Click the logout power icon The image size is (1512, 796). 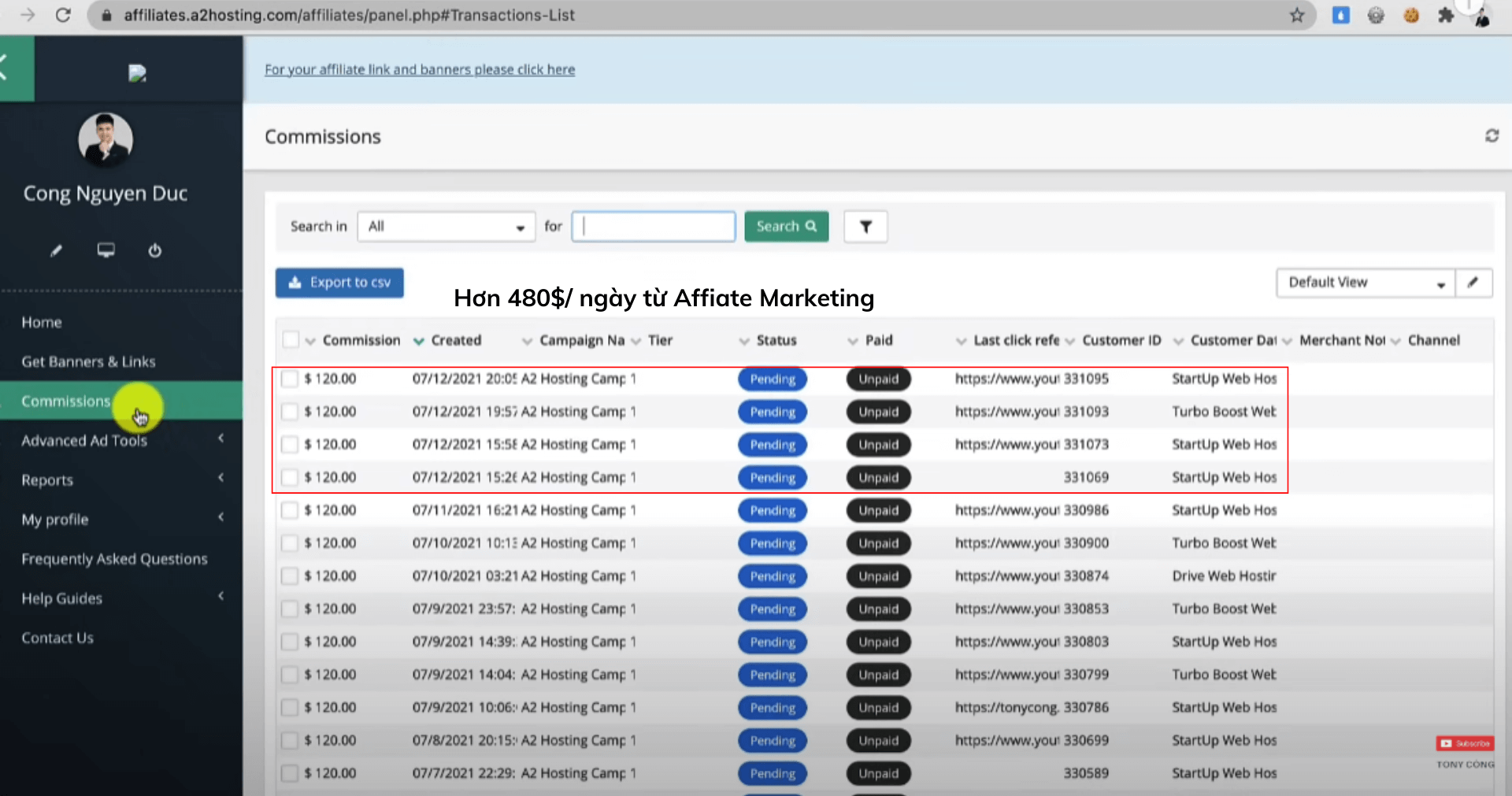[x=155, y=250]
